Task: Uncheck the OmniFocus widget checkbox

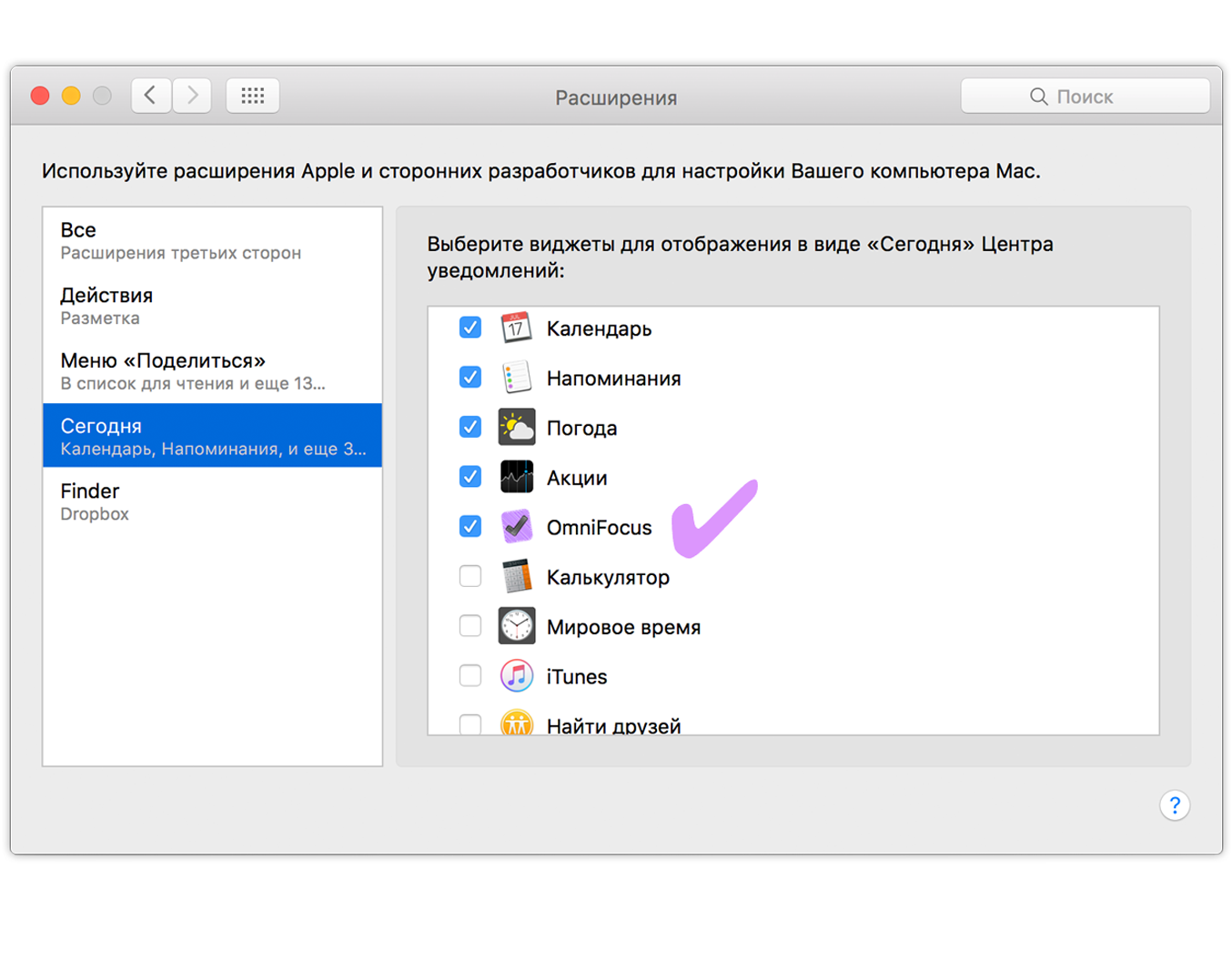Action: click(470, 526)
